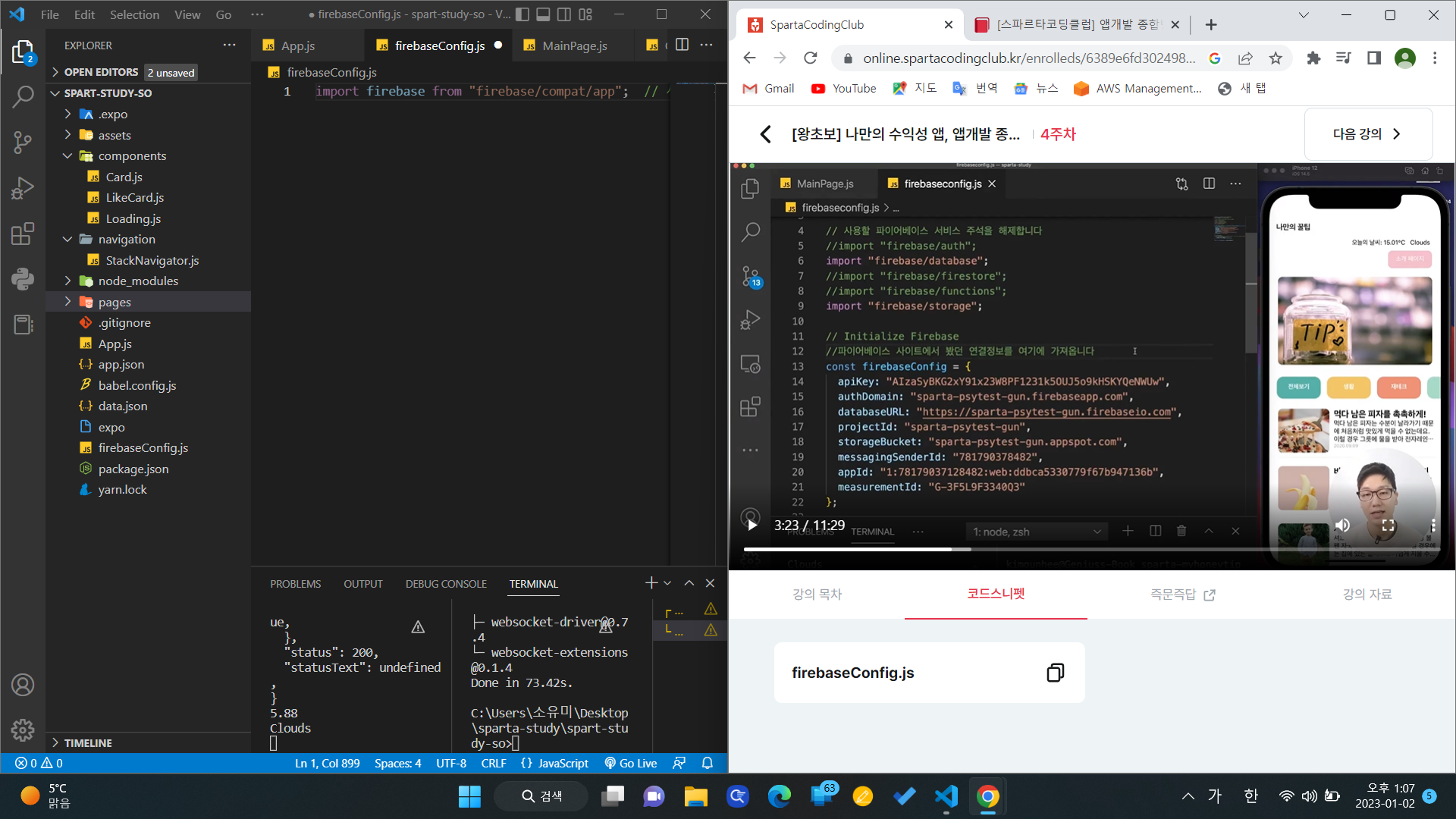The height and width of the screenshot is (819, 1456).
Task: Open the Run and Debug view
Action: (23, 188)
